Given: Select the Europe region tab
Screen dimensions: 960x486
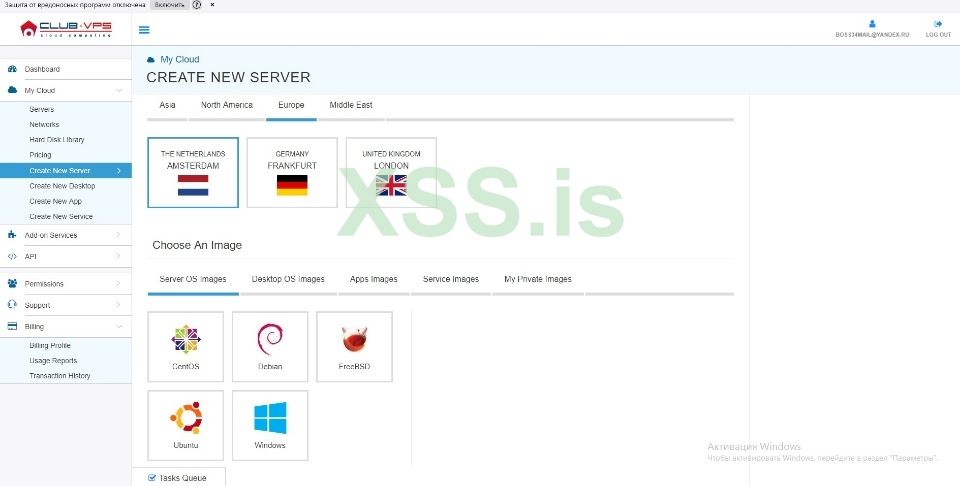Looking at the screenshot, I should pyautogui.click(x=291, y=105).
